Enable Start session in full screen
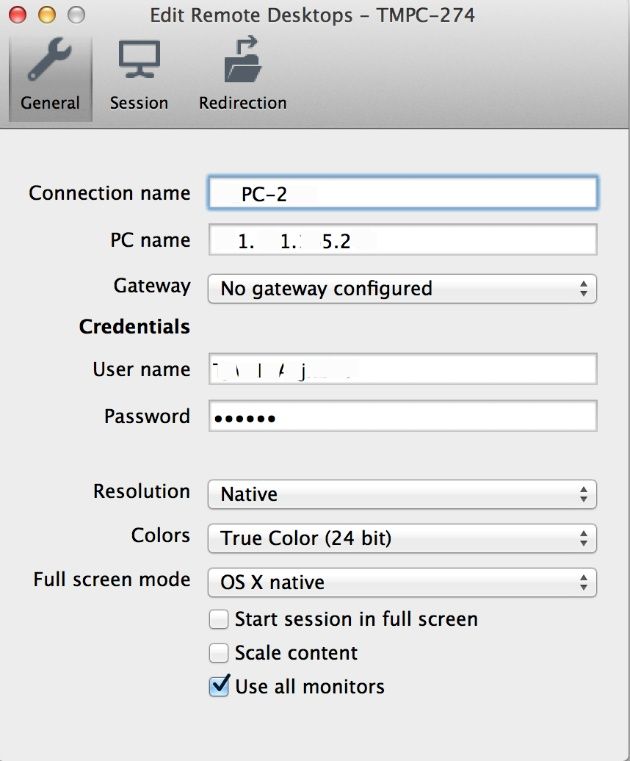 tap(219, 619)
